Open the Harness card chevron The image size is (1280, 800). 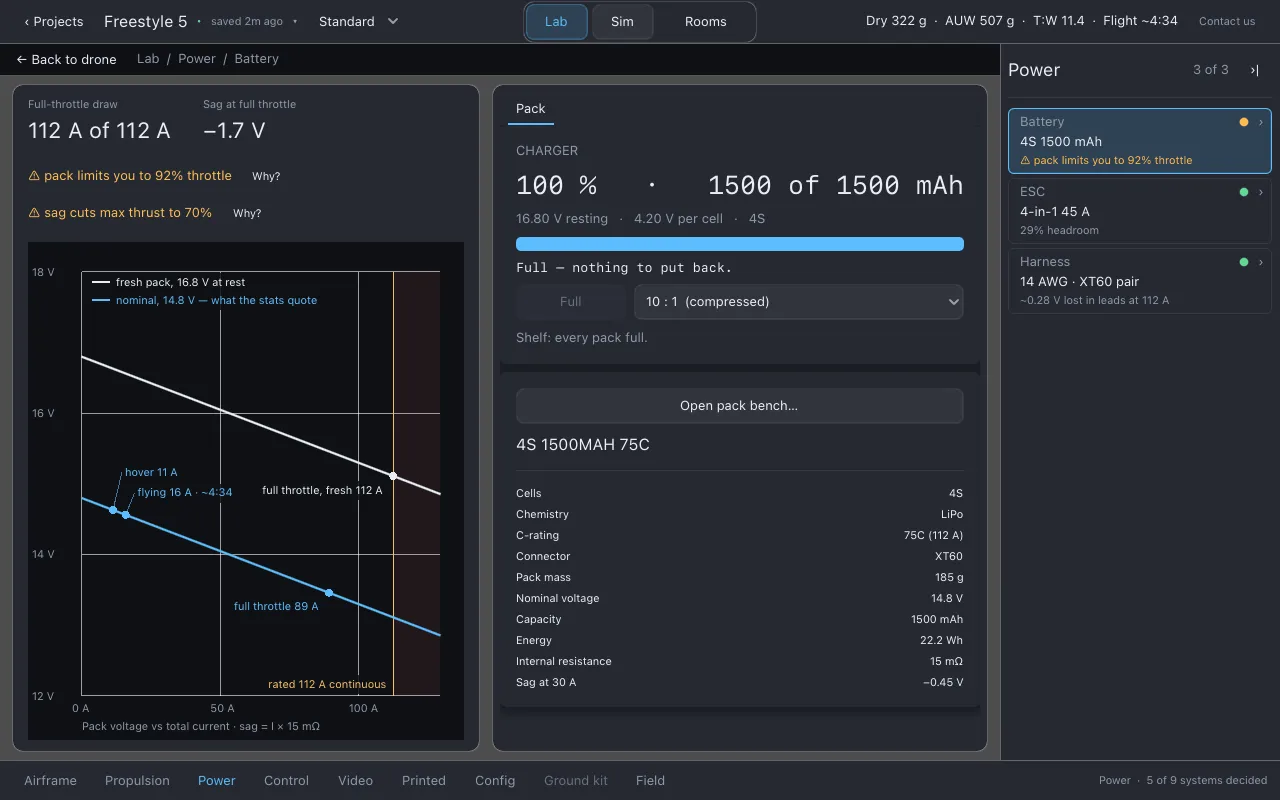pyautogui.click(x=1261, y=262)
